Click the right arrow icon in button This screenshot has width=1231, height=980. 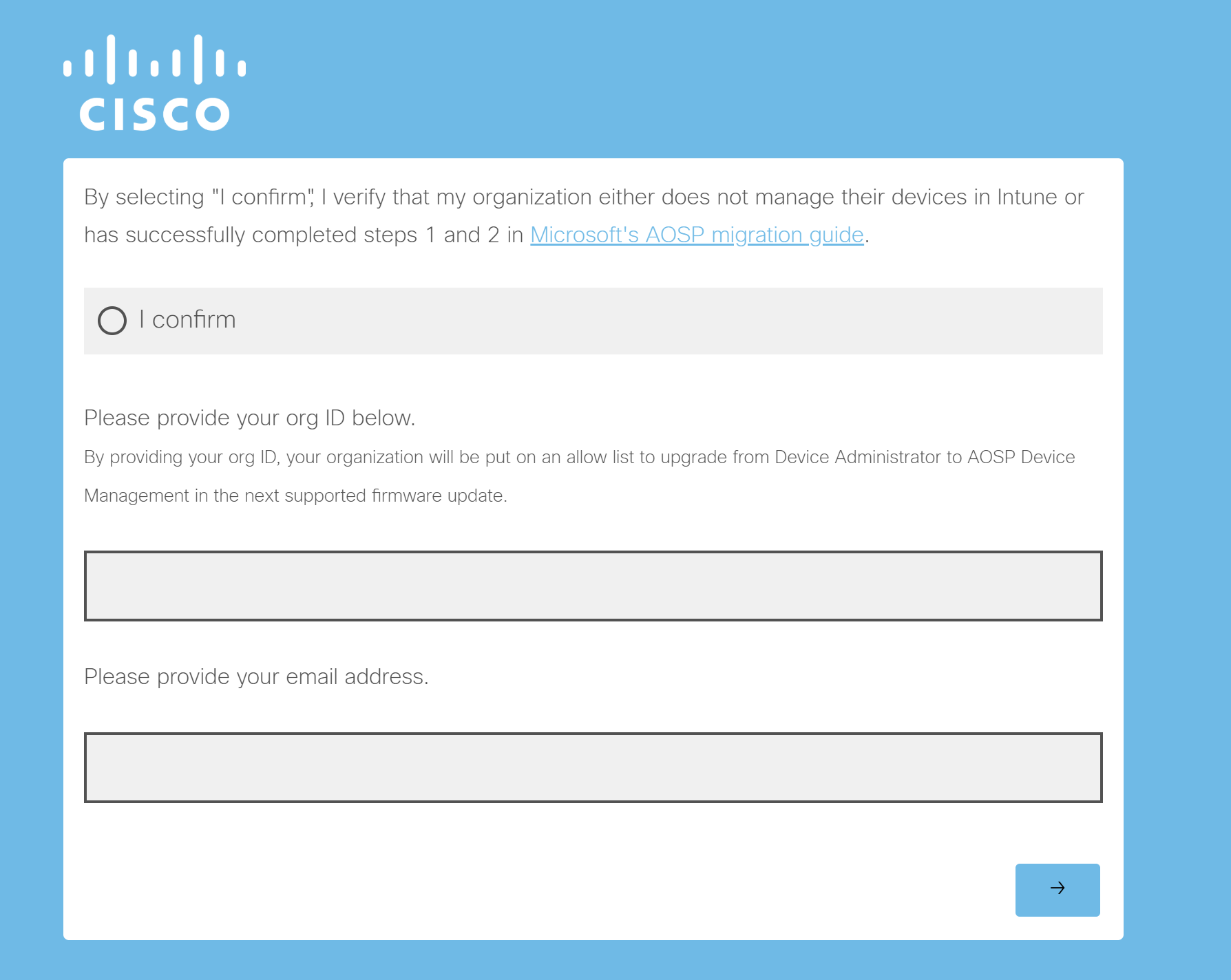[x=1058, y=888]
